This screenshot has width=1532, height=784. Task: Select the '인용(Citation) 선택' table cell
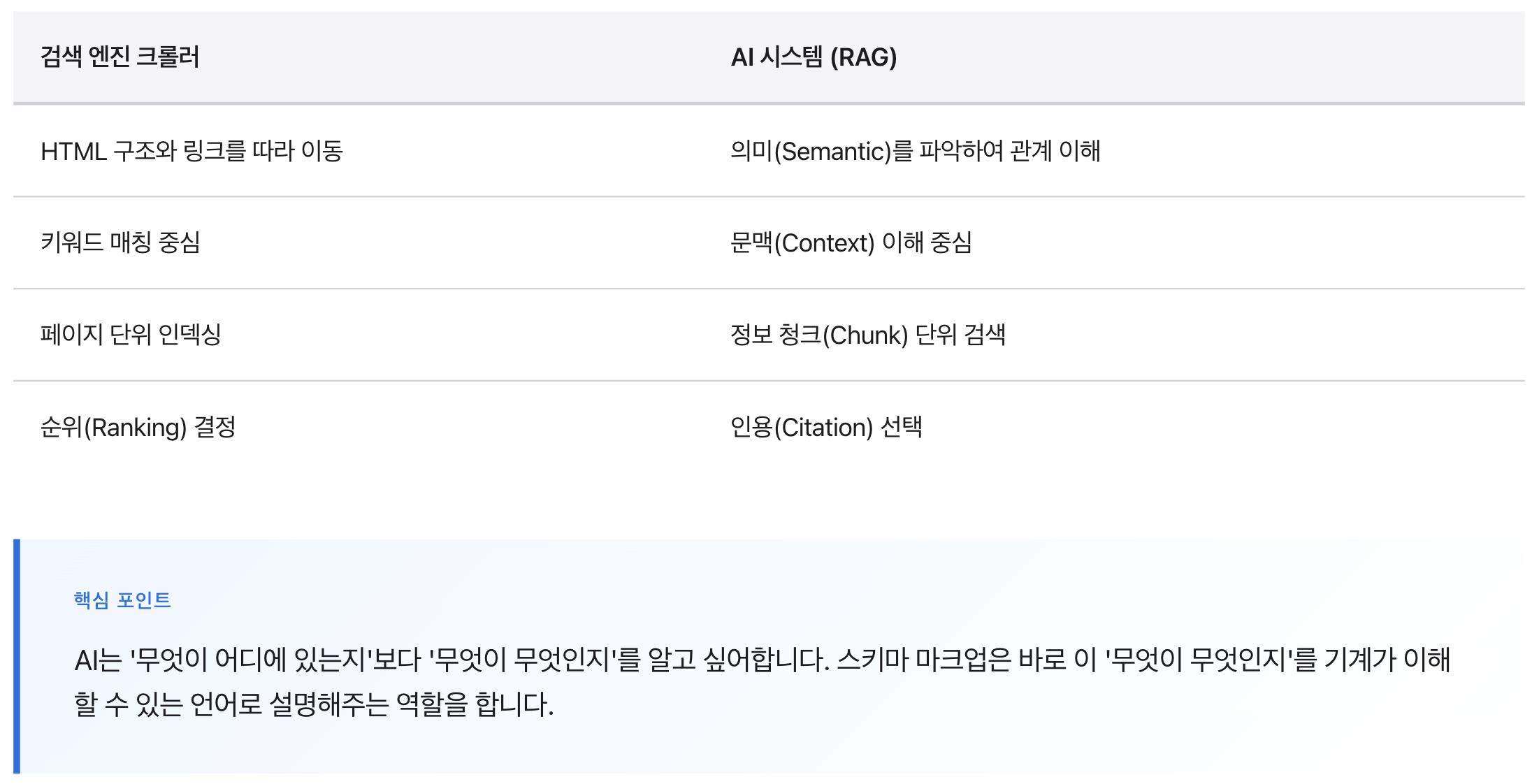pyautogui.click(x=826, y=427)
